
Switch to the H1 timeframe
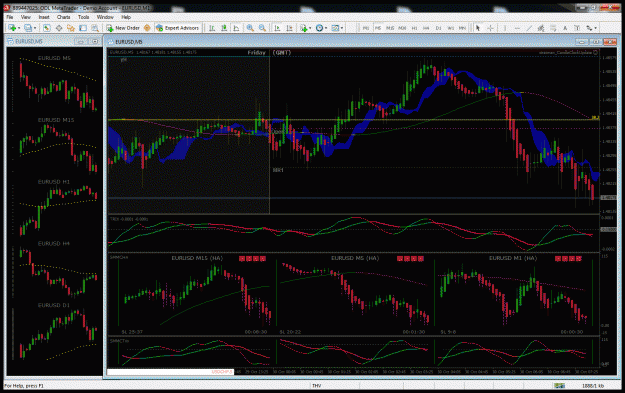[415, 28]
